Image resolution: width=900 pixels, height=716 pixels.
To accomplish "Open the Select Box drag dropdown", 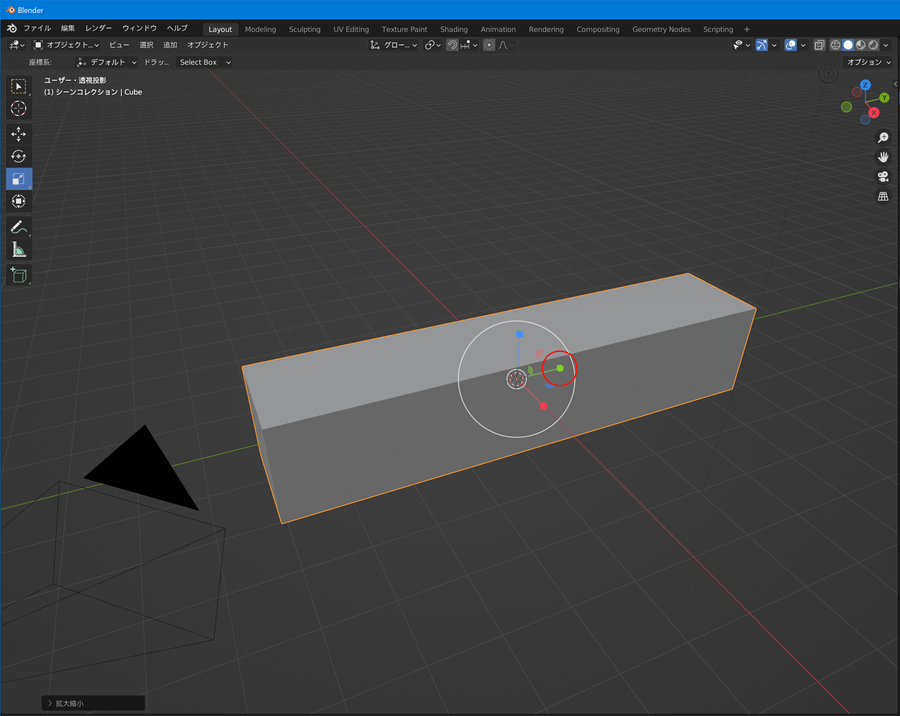I will [204, 62].
